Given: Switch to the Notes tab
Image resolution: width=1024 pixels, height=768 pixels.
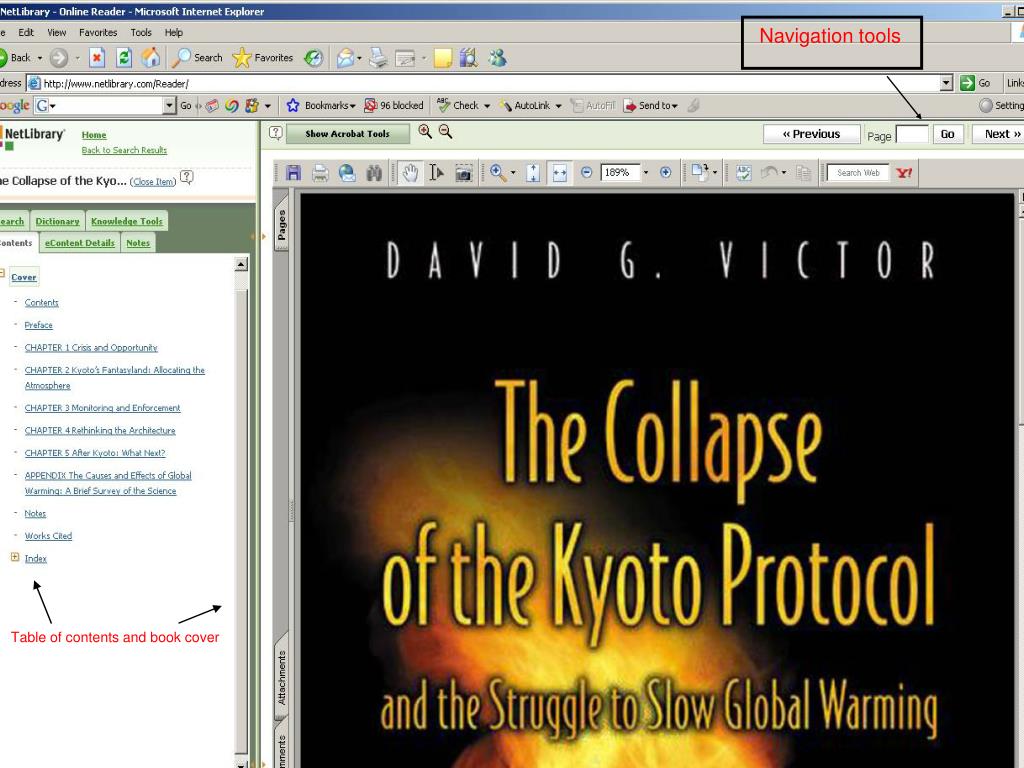Looking at the screenshot, I should point(138,243).
